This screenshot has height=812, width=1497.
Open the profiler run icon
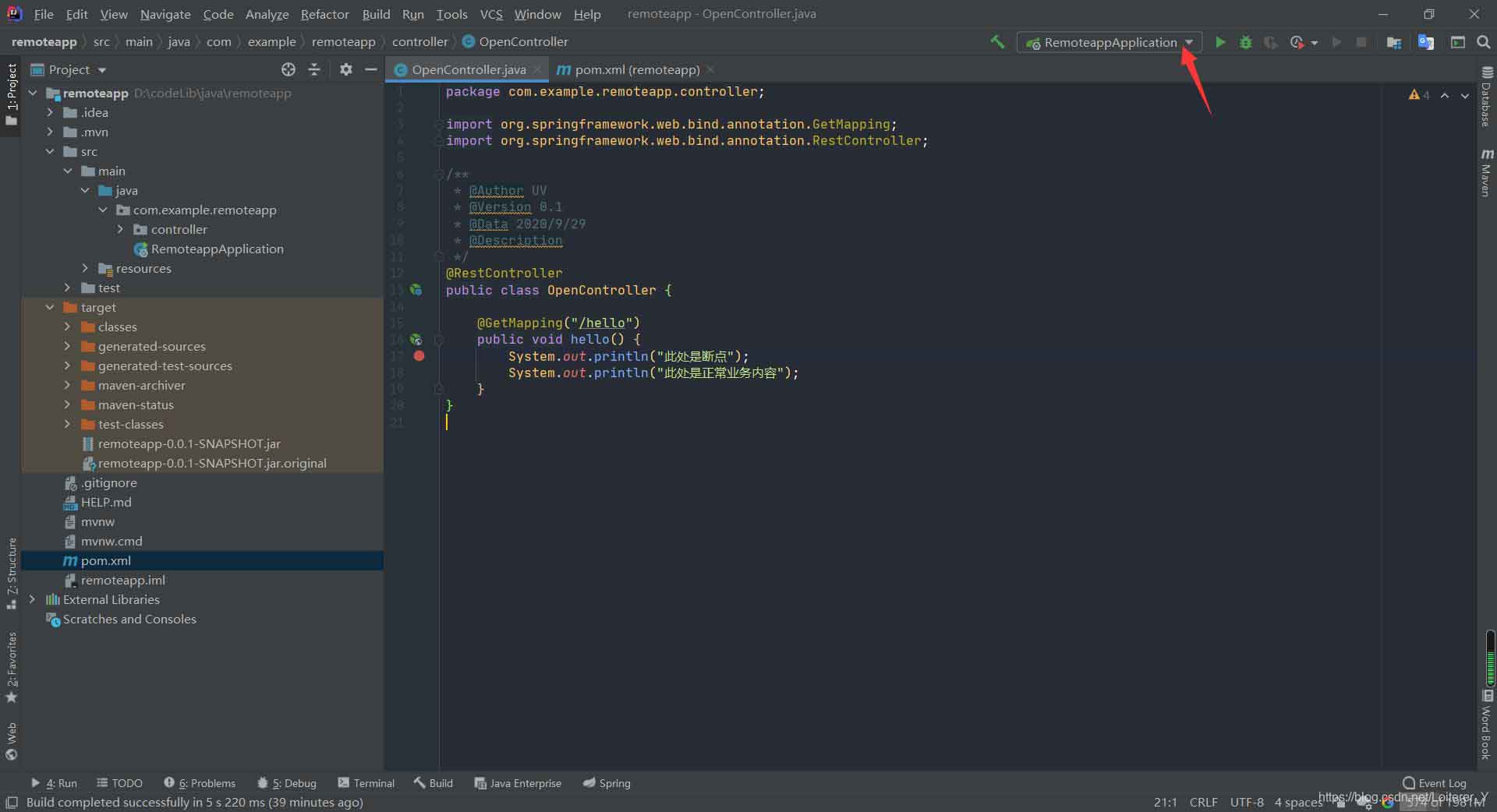click(1297, 42)
